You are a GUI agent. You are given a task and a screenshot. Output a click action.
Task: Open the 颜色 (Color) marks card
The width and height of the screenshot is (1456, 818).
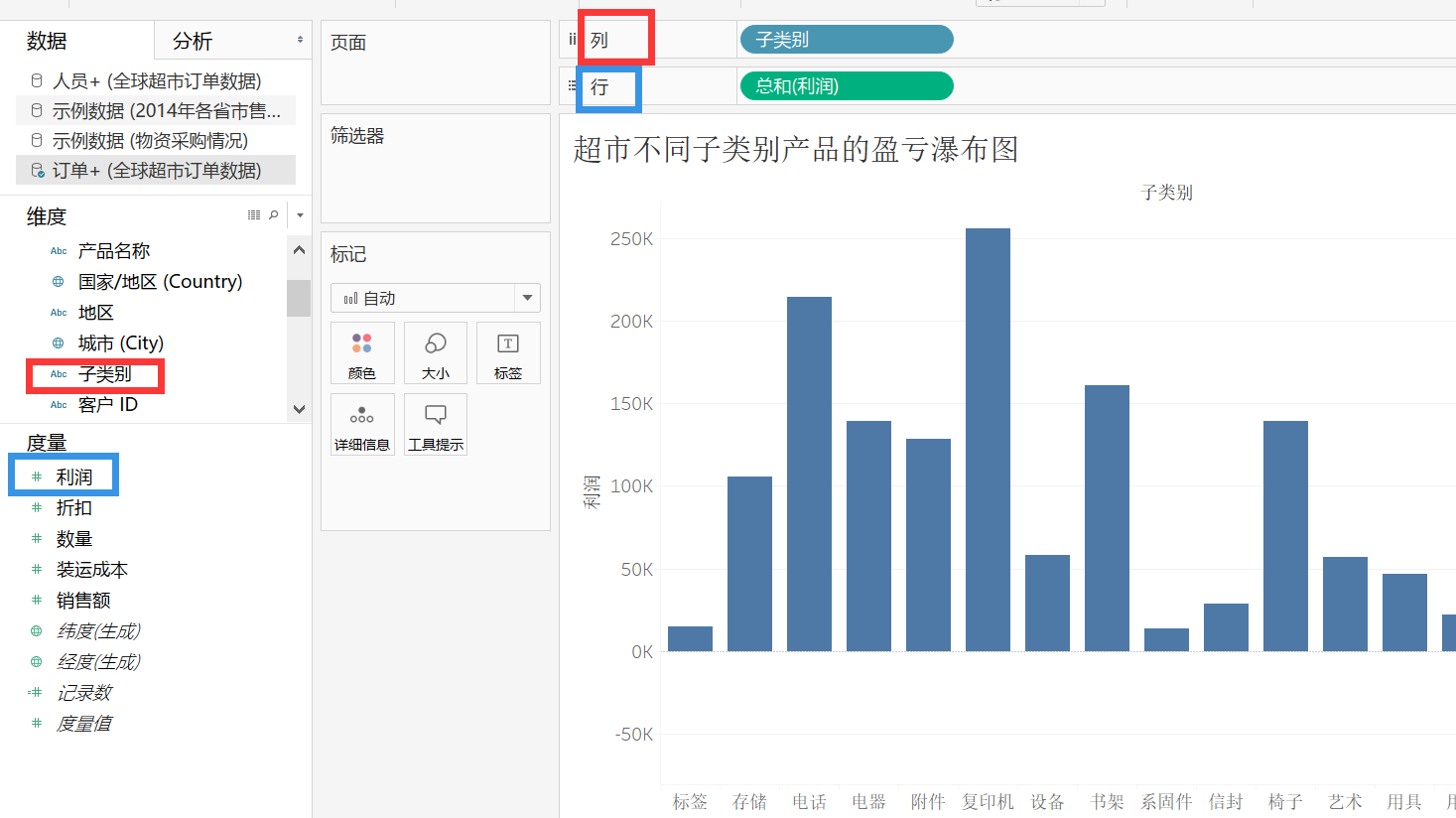362,352
